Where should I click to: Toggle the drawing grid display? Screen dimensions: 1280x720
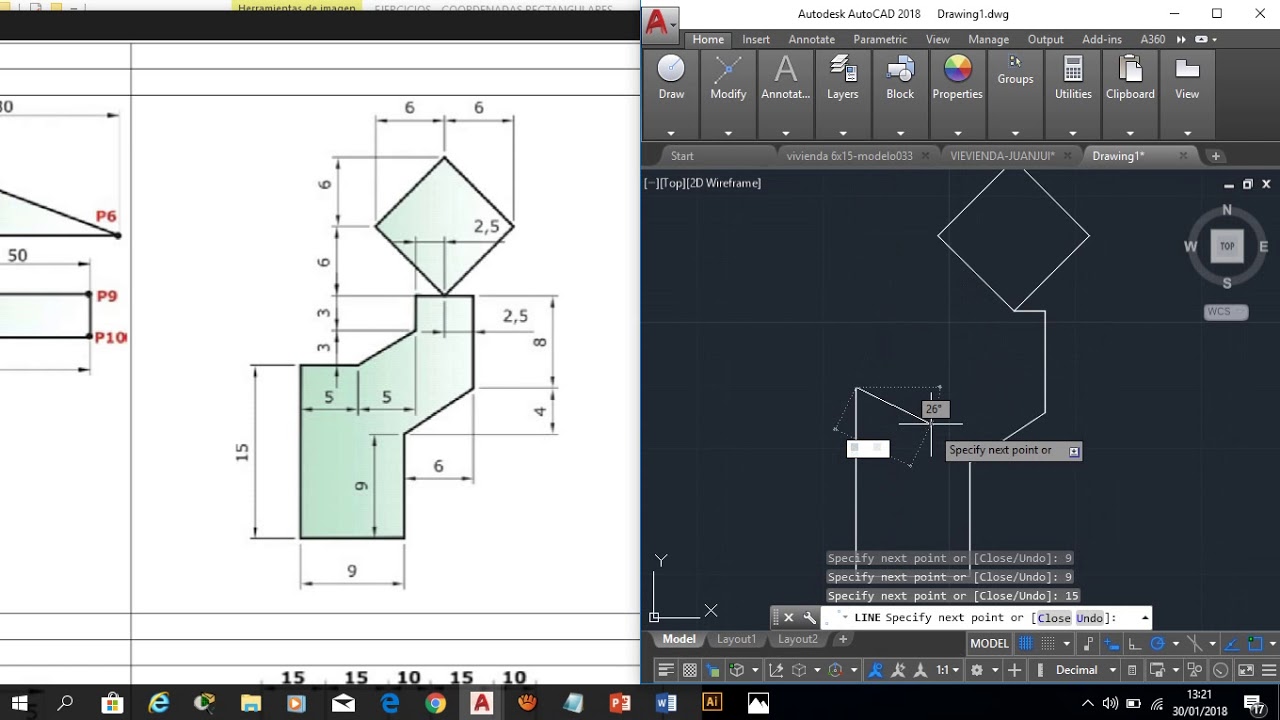tap(1025, 643)
